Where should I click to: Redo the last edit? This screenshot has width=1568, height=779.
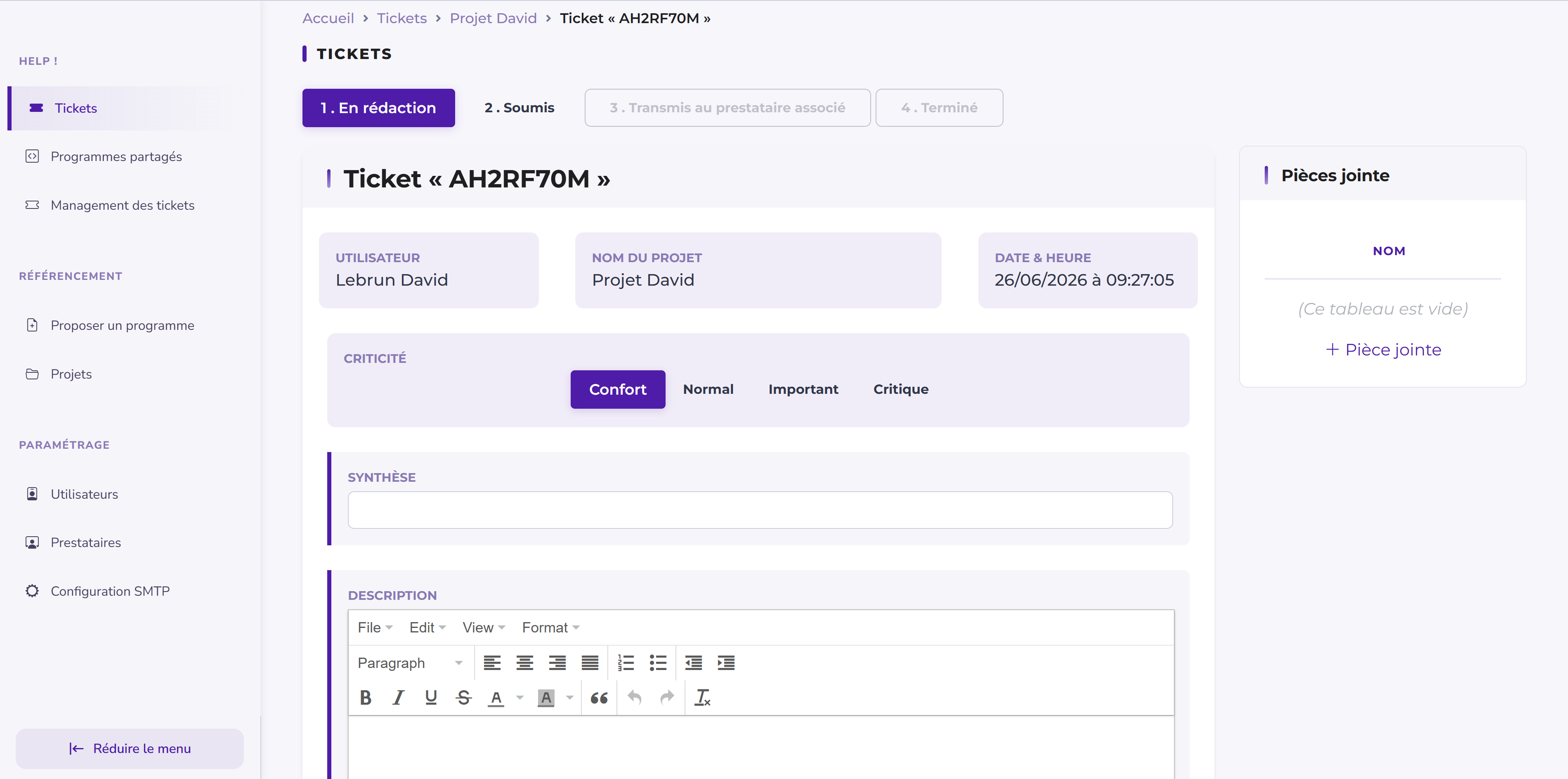(x=667, y=697)
